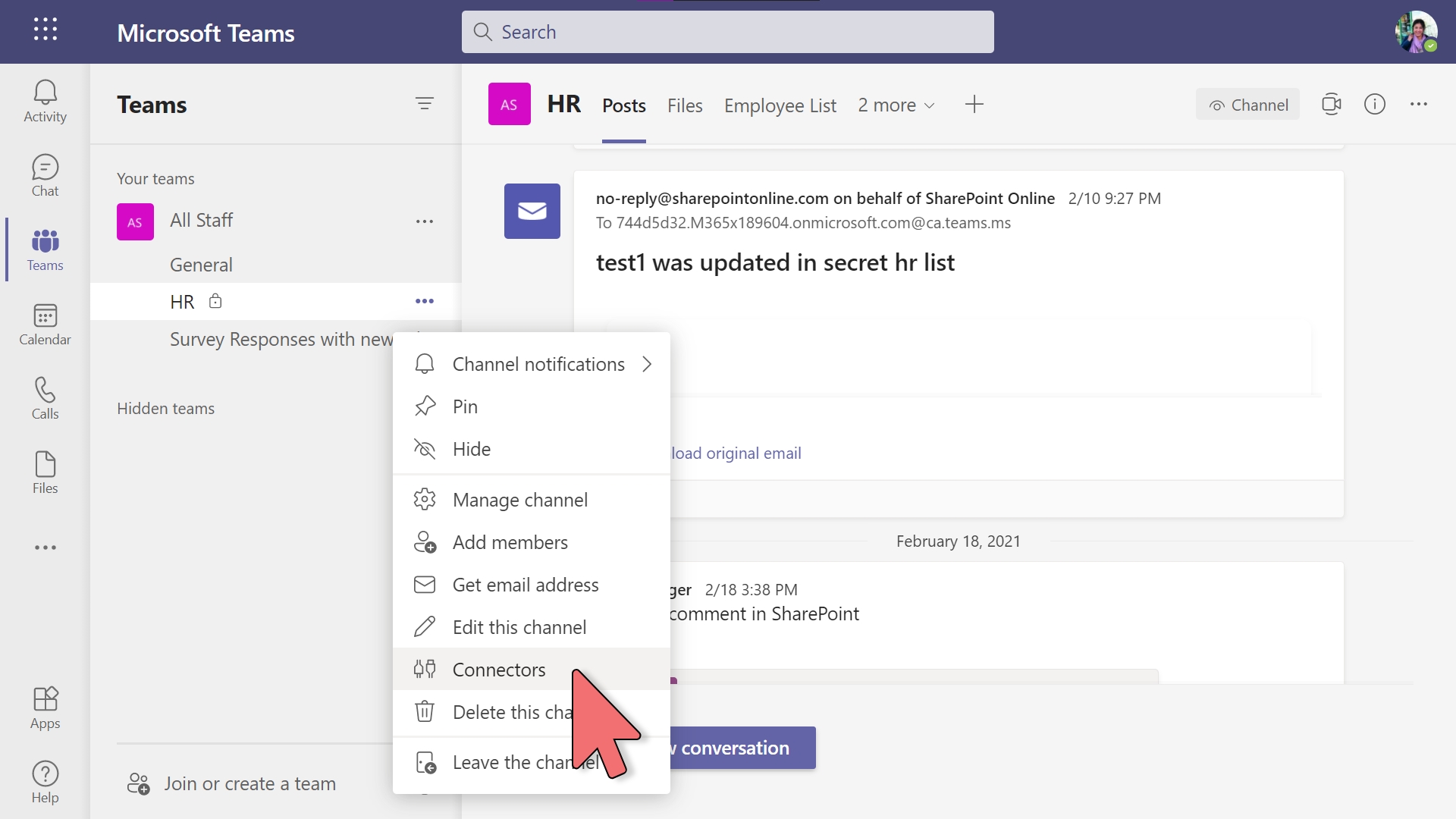Click Connectors menu option

(498, 669)
